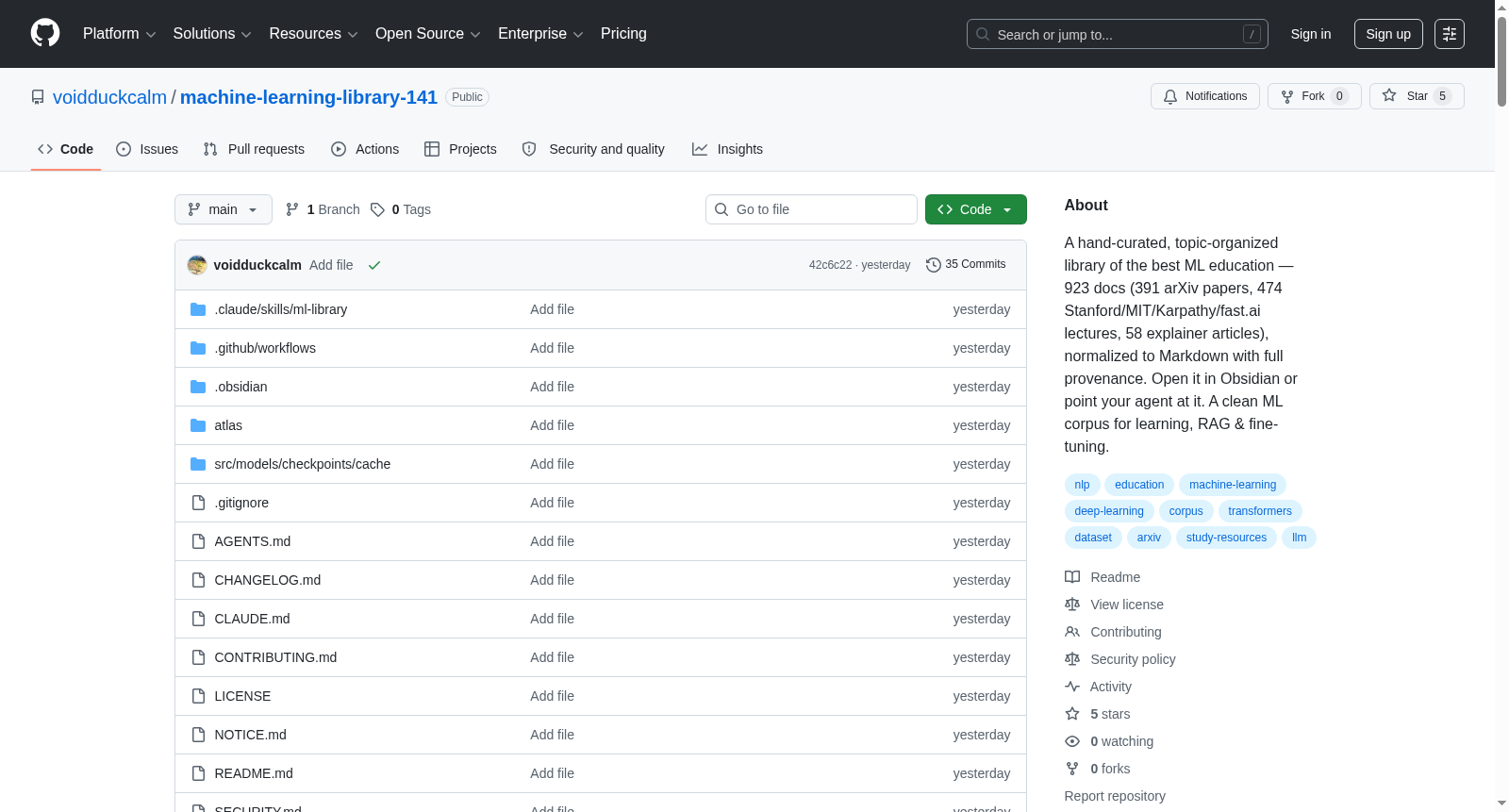Click the fork icon in Fork button
Screen dimensions: 1509x812
(x=1287, y=96)
